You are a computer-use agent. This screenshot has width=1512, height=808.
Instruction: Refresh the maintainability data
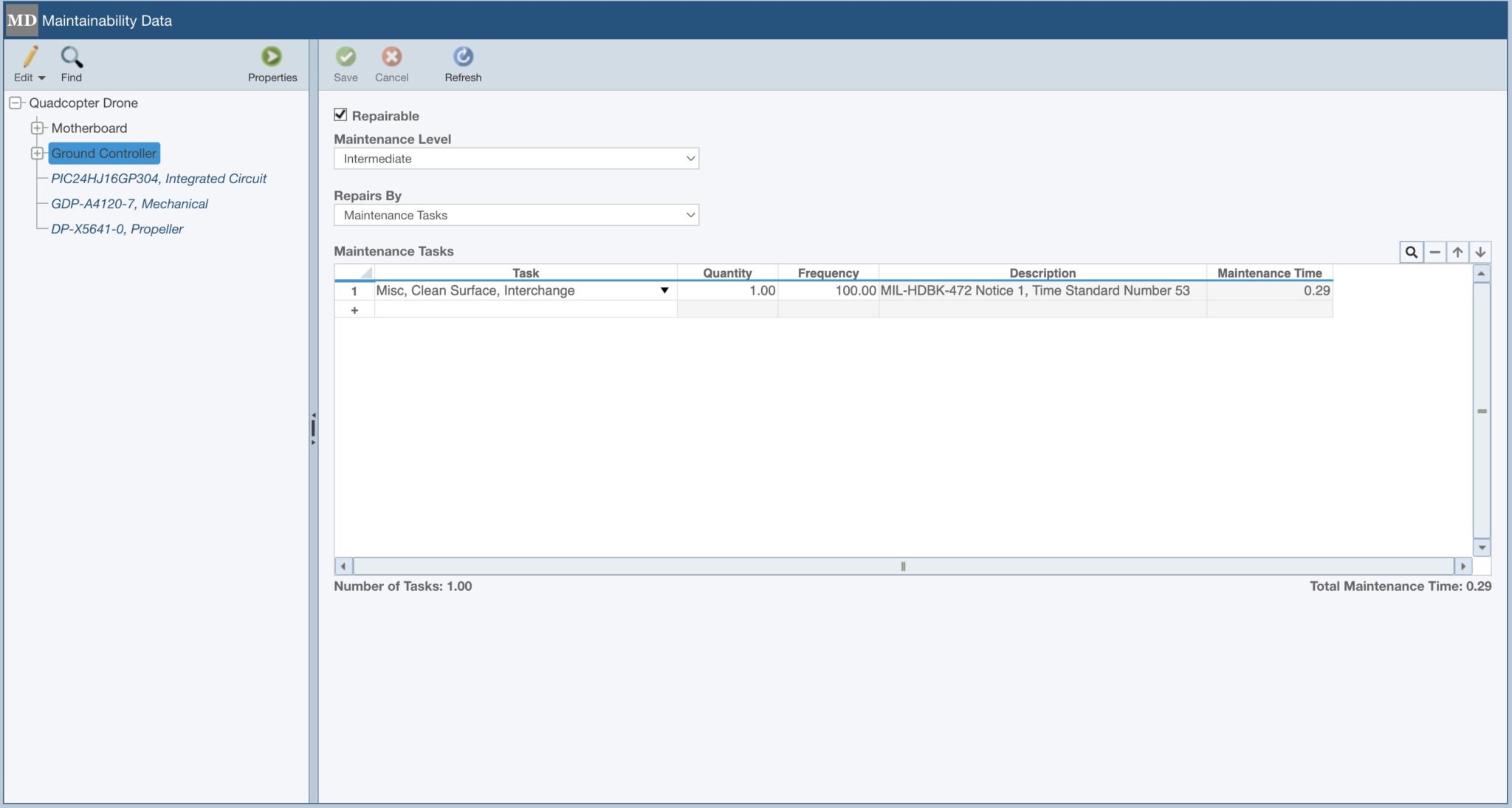[x=461, y=63]
